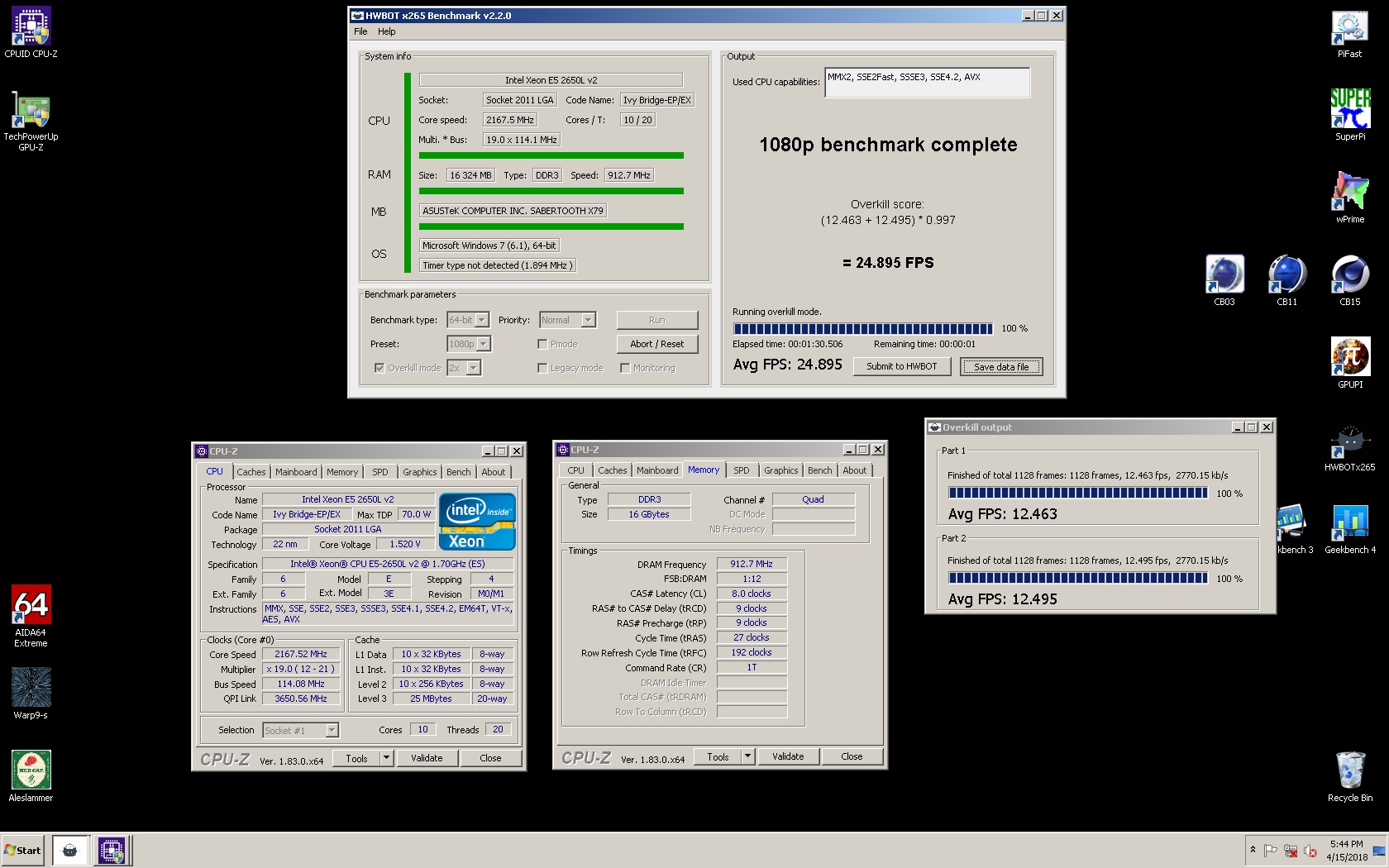Open the CB11 Cinebench icon

coord(1286,280)
